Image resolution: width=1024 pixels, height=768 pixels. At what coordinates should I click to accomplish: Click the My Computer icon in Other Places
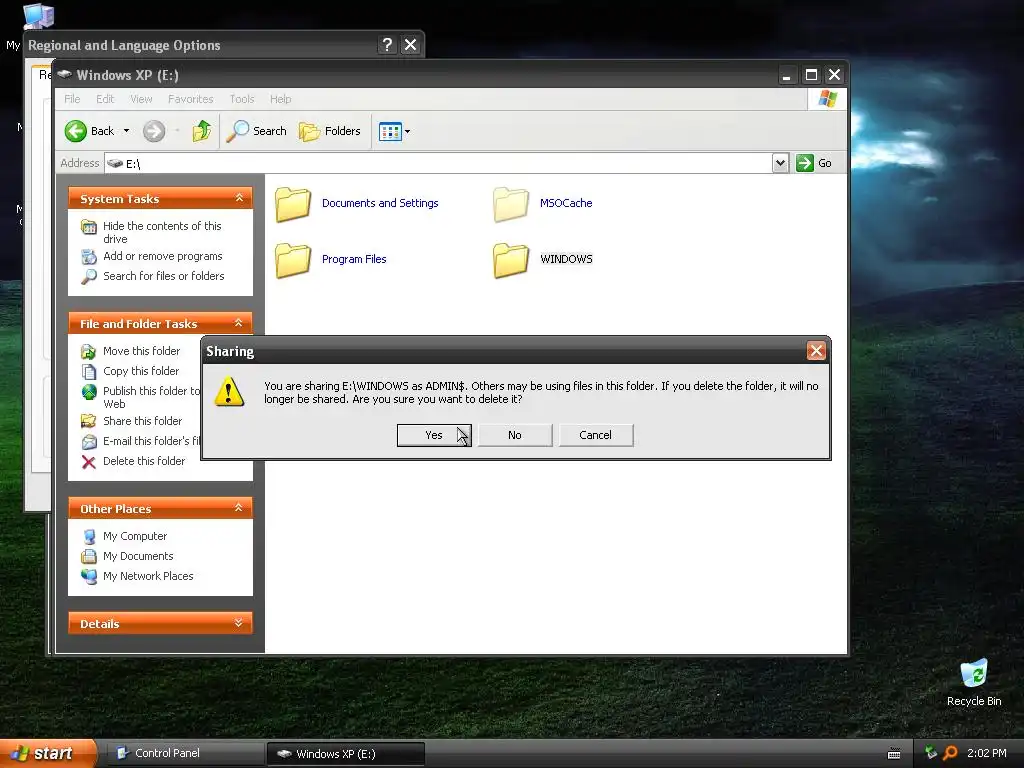pos(89,537)
